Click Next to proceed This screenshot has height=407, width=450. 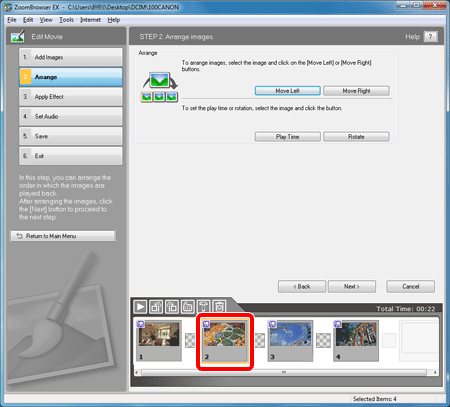352,286
